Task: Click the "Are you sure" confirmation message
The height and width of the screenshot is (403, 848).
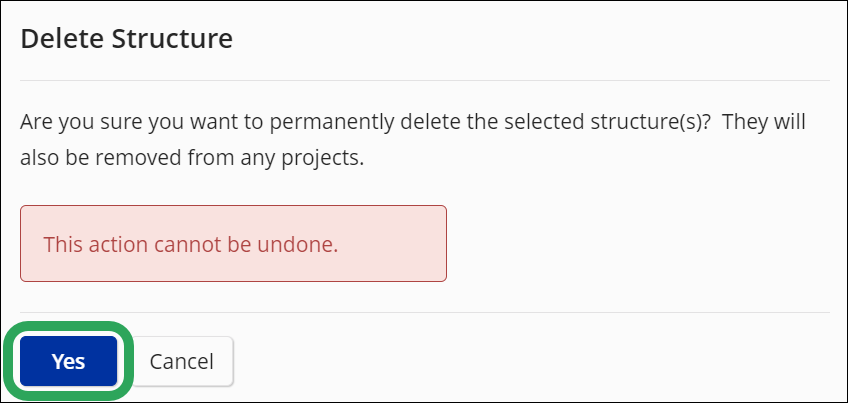Action: click(x=412, y=122)
